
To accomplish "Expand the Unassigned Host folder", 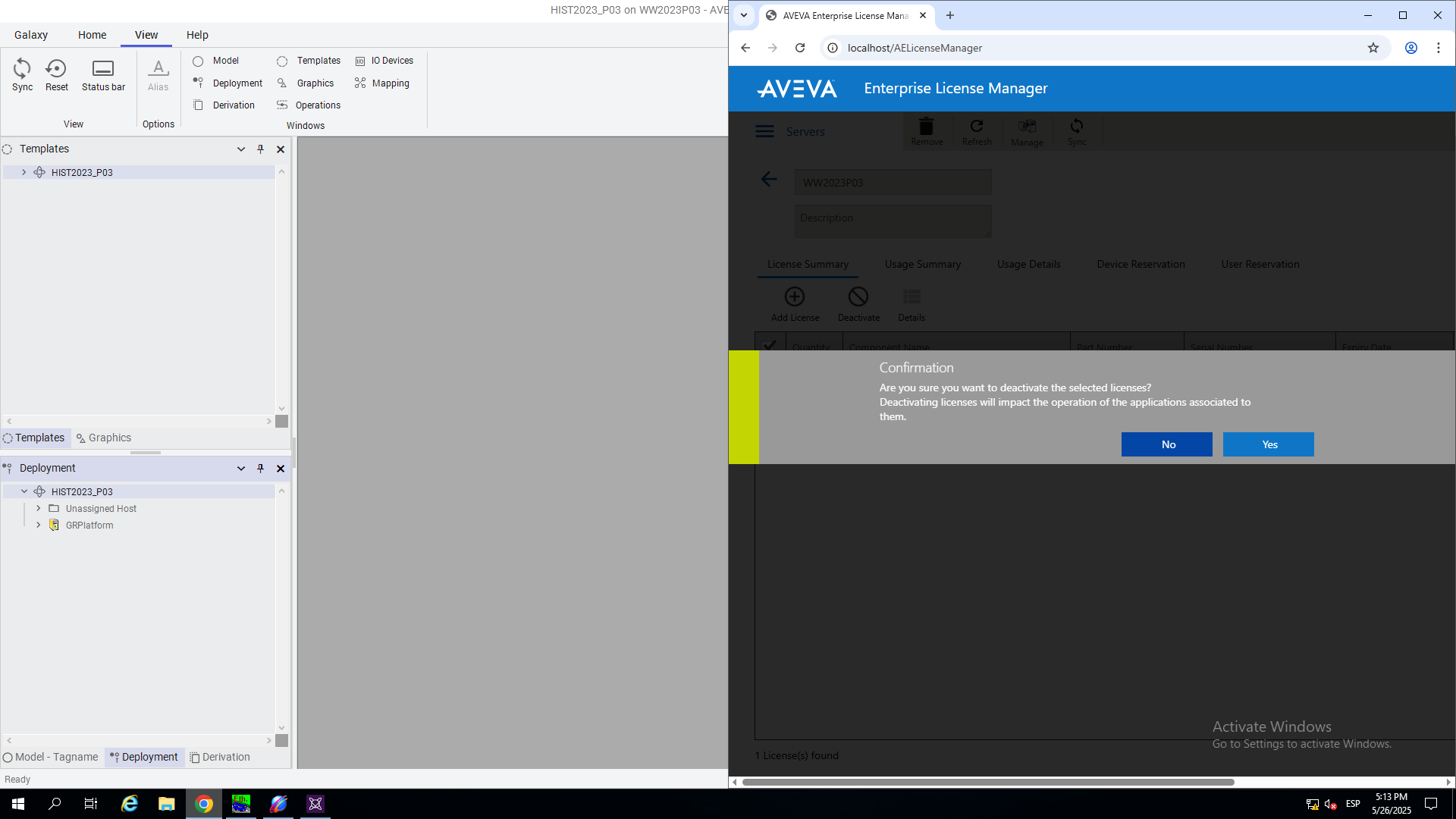I will point(39,508).
